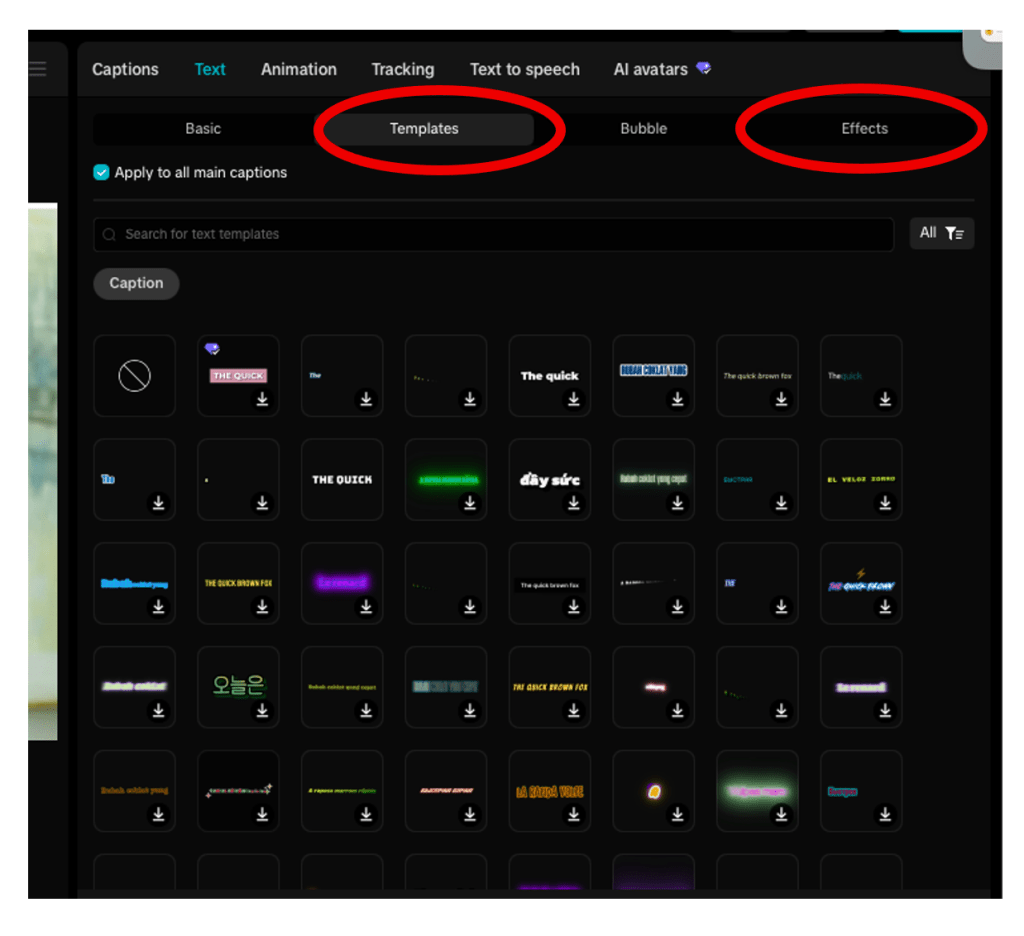Image resolution: width=1024 pixels, height=936 pixels.
Task: Download the lightning bolt "Quick Brown" template
Action: coord(885,607)
